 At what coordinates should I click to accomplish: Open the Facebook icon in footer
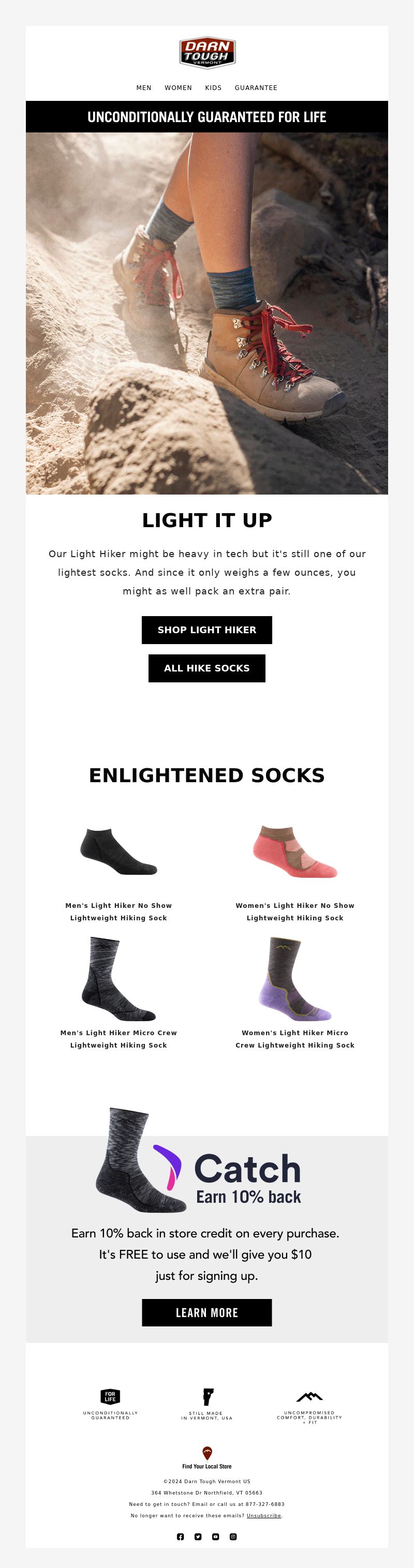click(180, 1536)
